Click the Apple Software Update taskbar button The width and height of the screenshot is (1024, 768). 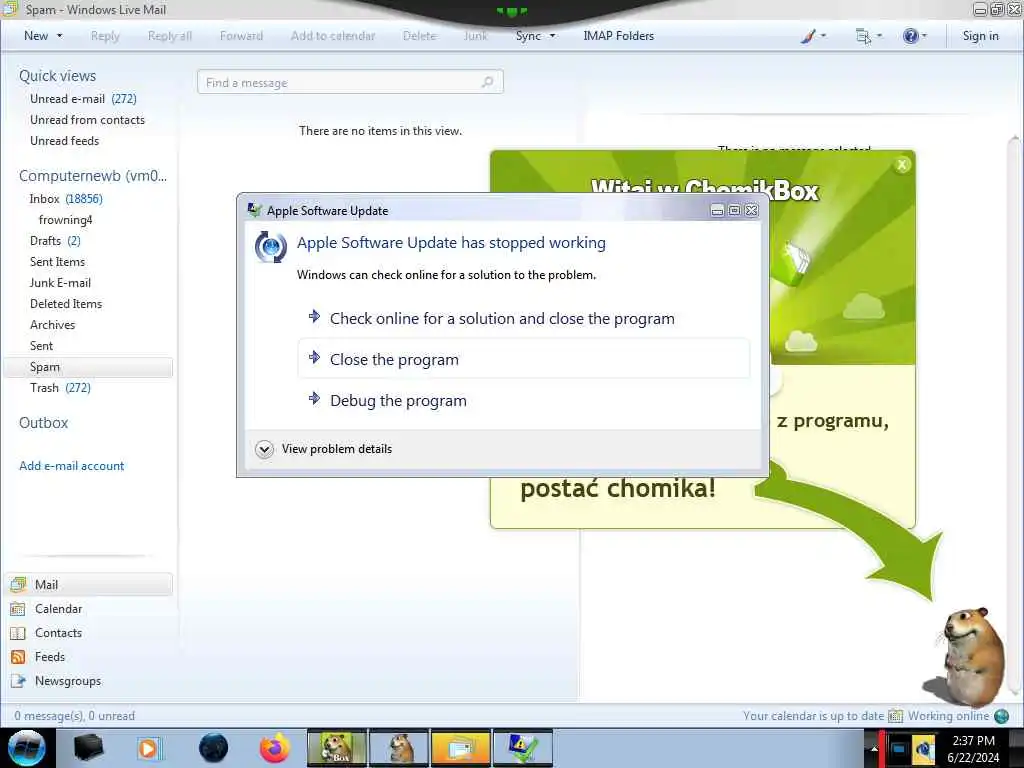tap(523, 748)
